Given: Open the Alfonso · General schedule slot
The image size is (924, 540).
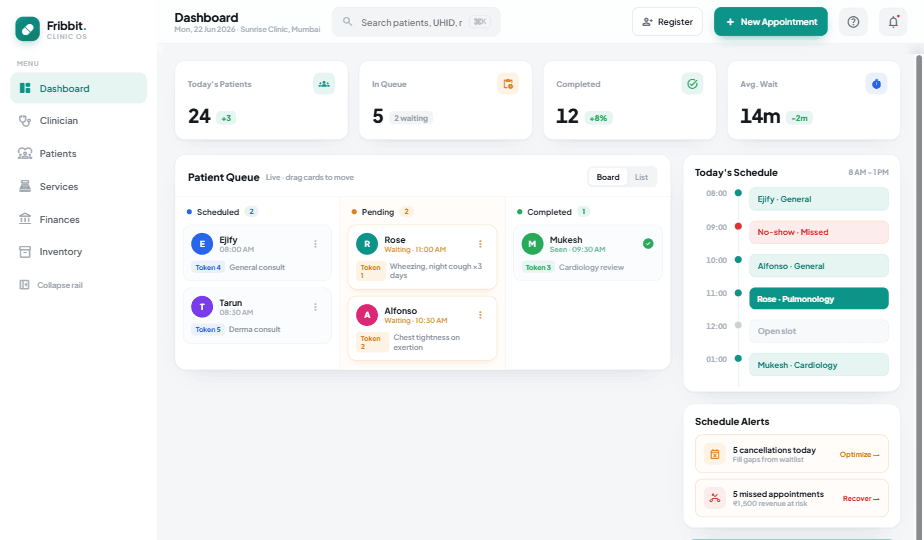Looking at the screenshot, I should point(819,266).
